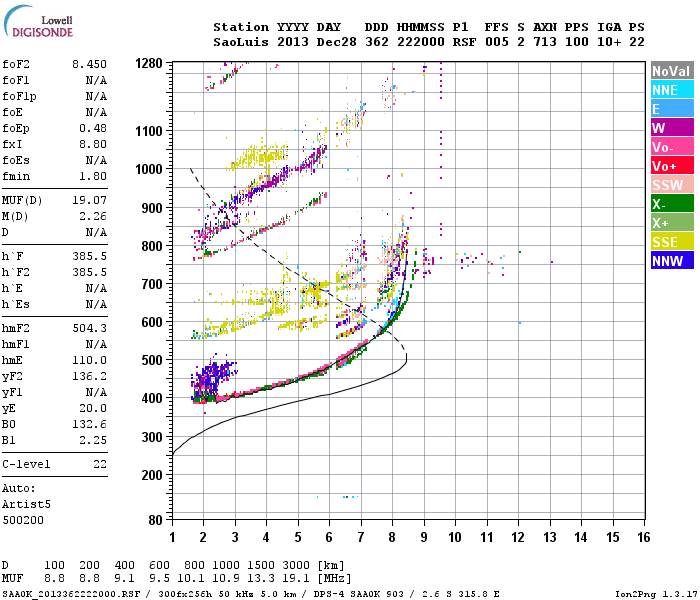Select the NNW legend swatch
Viewport: 700px width, 600px height.
coord(672,261)
